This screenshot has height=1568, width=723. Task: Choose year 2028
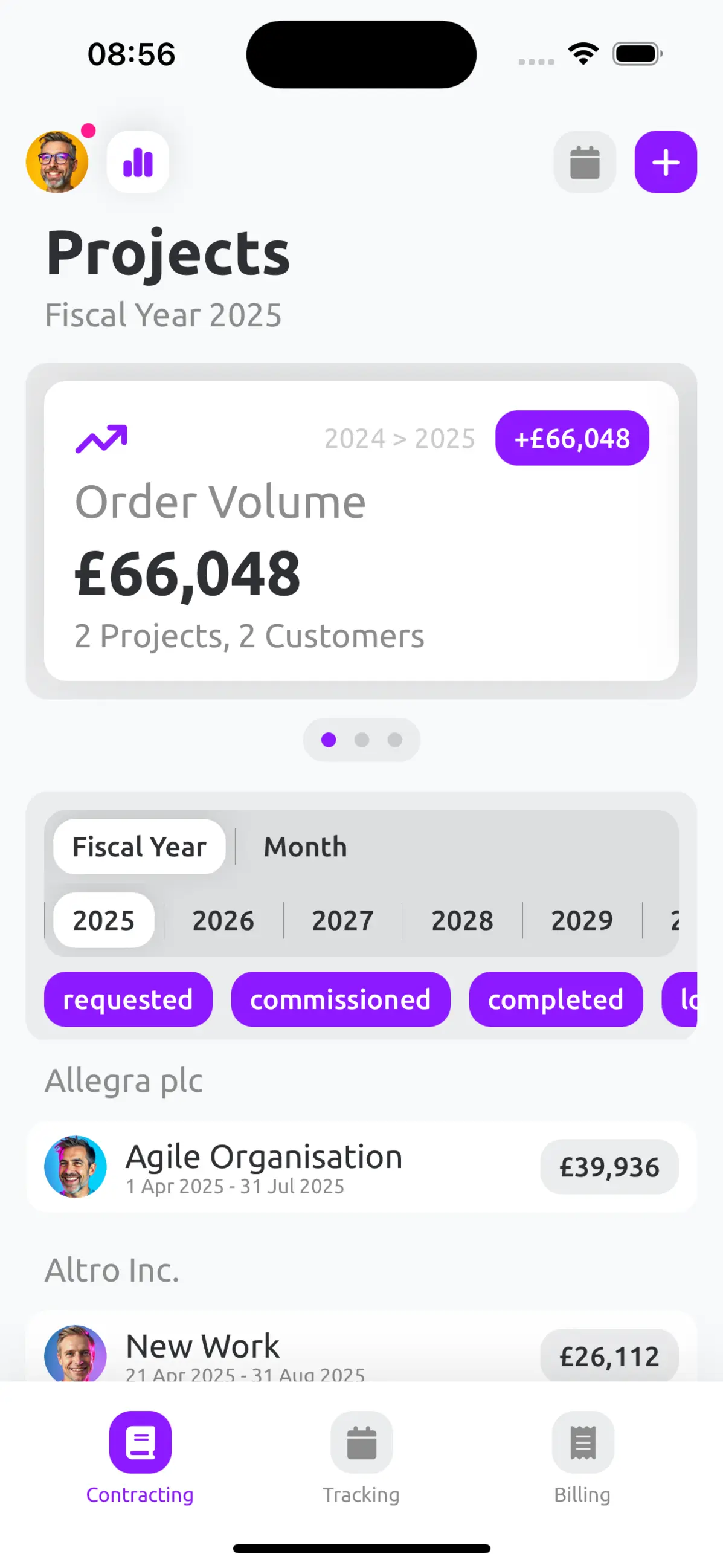pyautogui.click(x=463, y=920)
